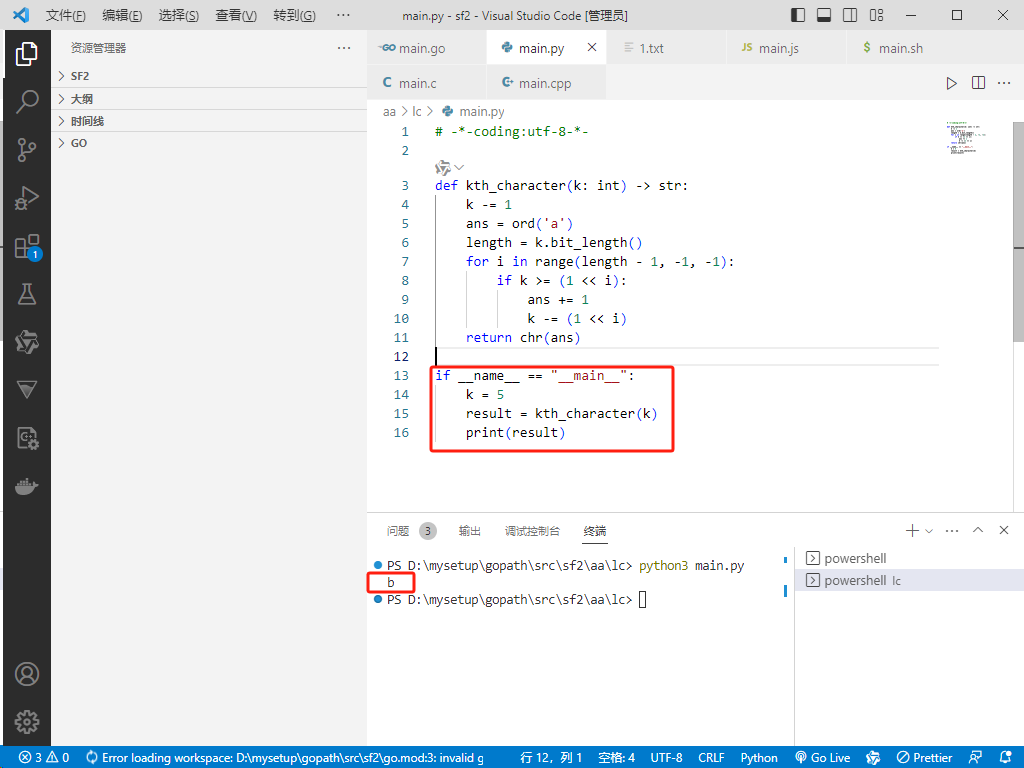
Task: Click the code-lens AI icon above the function
Action: 443,168
